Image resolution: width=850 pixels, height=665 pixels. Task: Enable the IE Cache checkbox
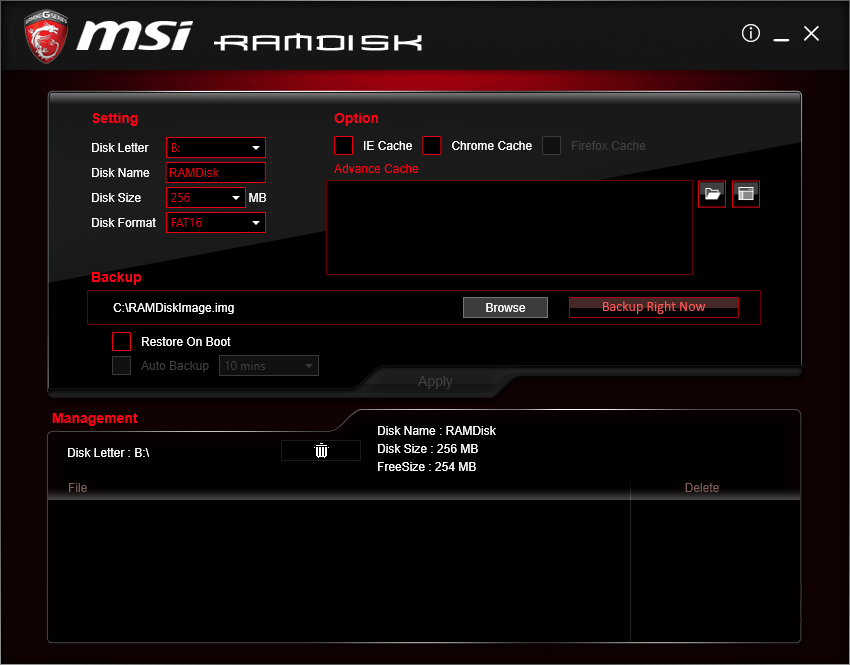click(343, 146)
